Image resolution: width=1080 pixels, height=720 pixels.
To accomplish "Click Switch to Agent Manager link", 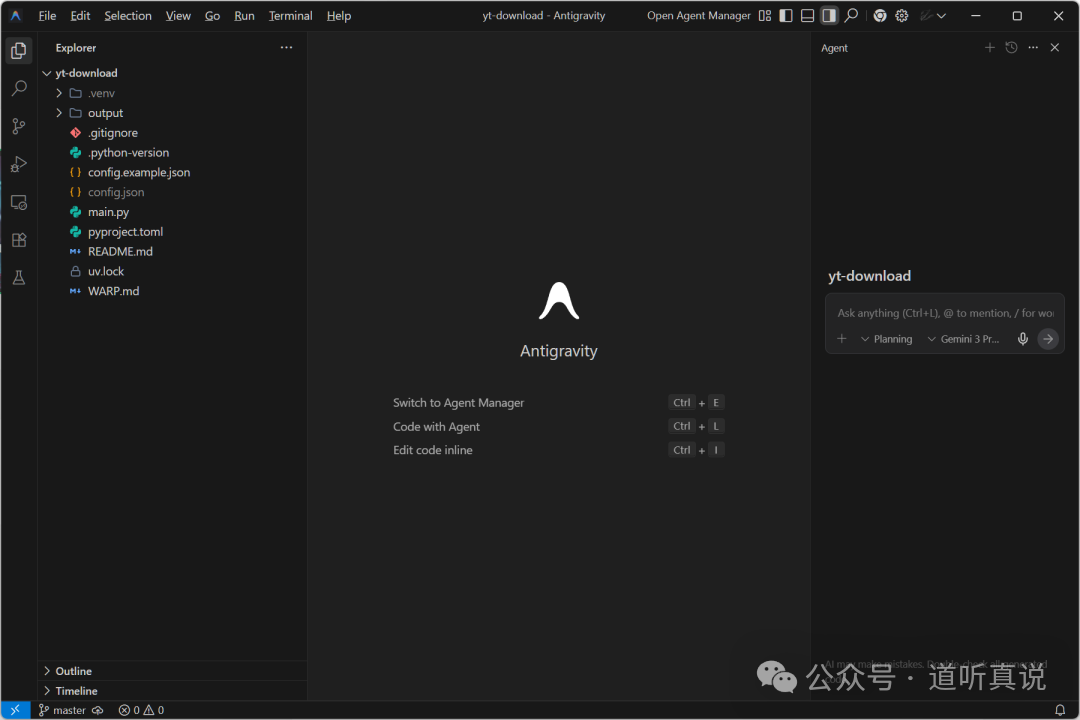I will coord(458,402).
